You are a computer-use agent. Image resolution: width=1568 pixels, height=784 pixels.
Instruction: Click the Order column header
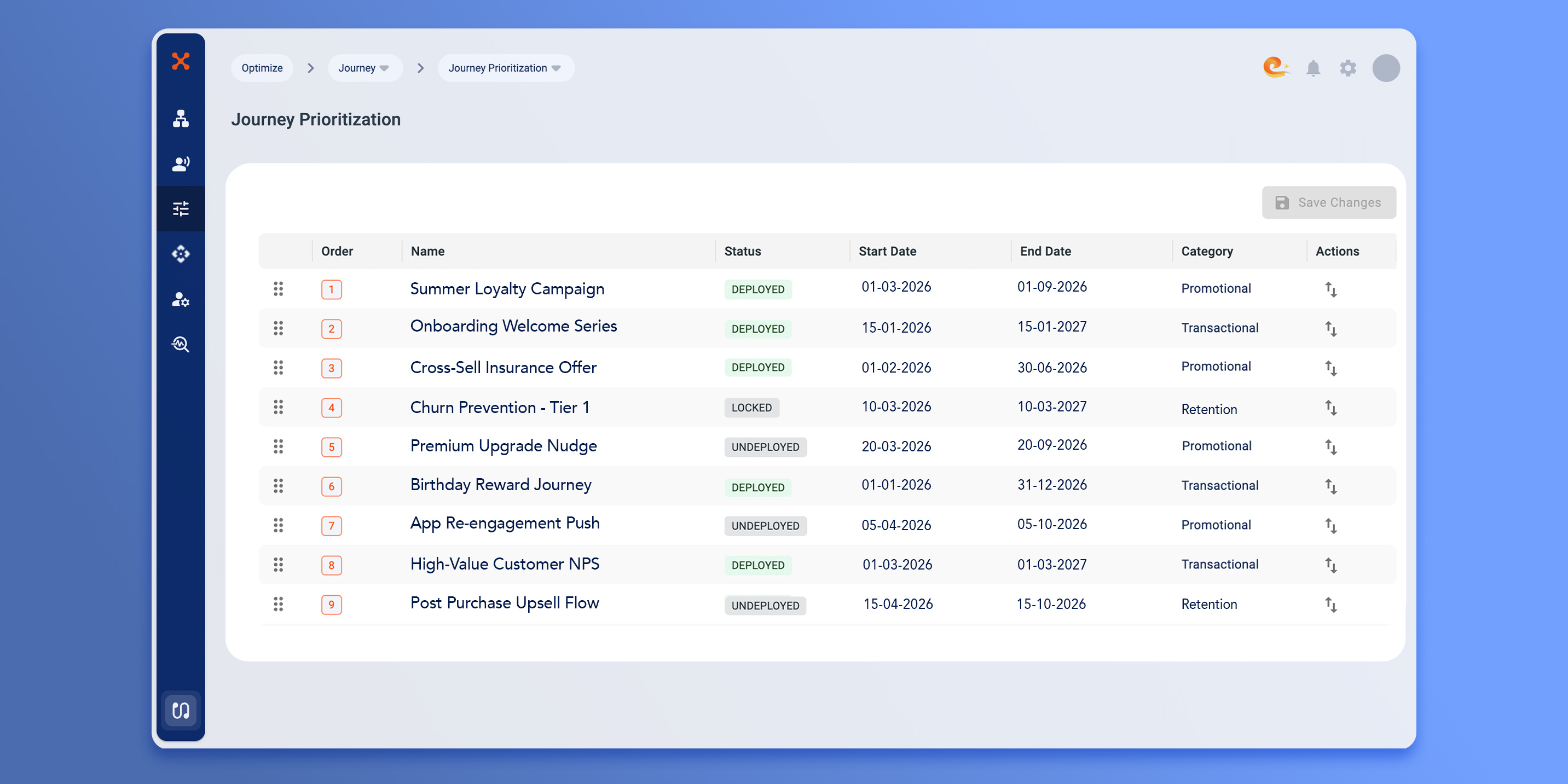tap(337, 251)
